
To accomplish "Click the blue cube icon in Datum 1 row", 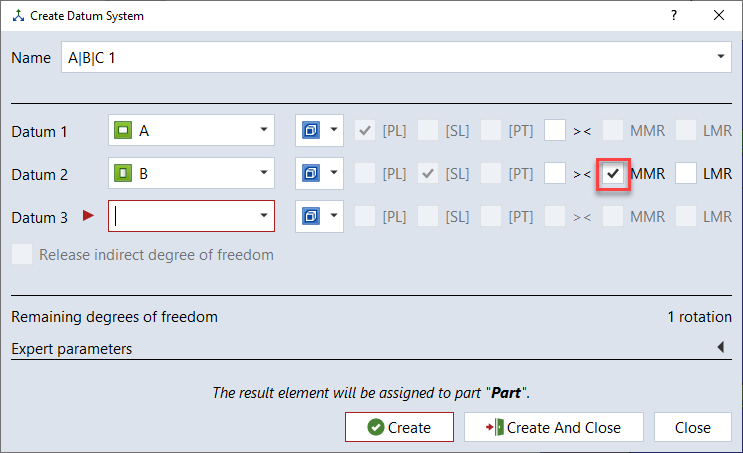I will tap(310, 131).
